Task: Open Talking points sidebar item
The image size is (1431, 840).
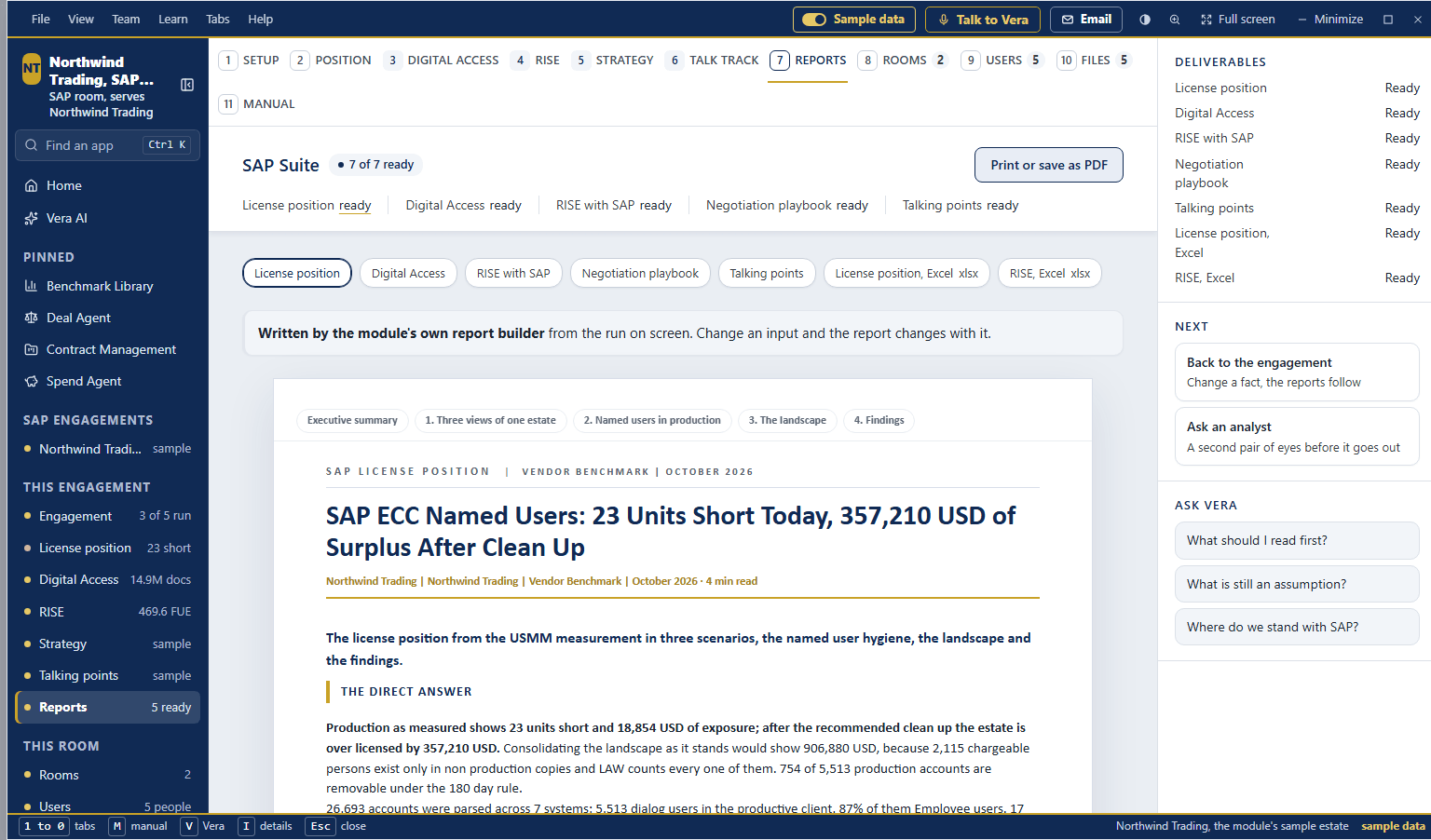Action: click(107, 675)
